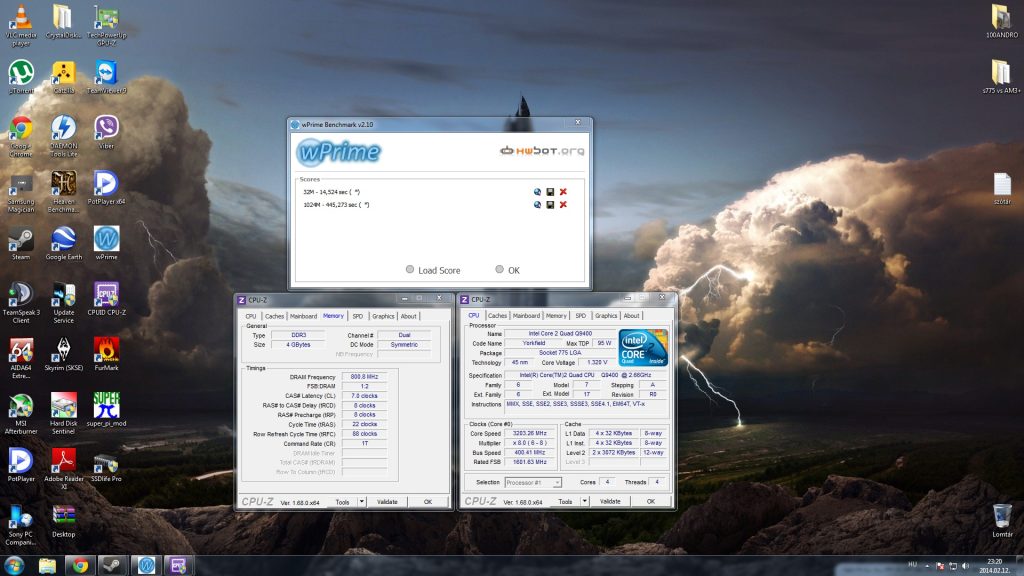Open TeamSpeak 3 Client desktop shortcut

(x=21, y=302)
